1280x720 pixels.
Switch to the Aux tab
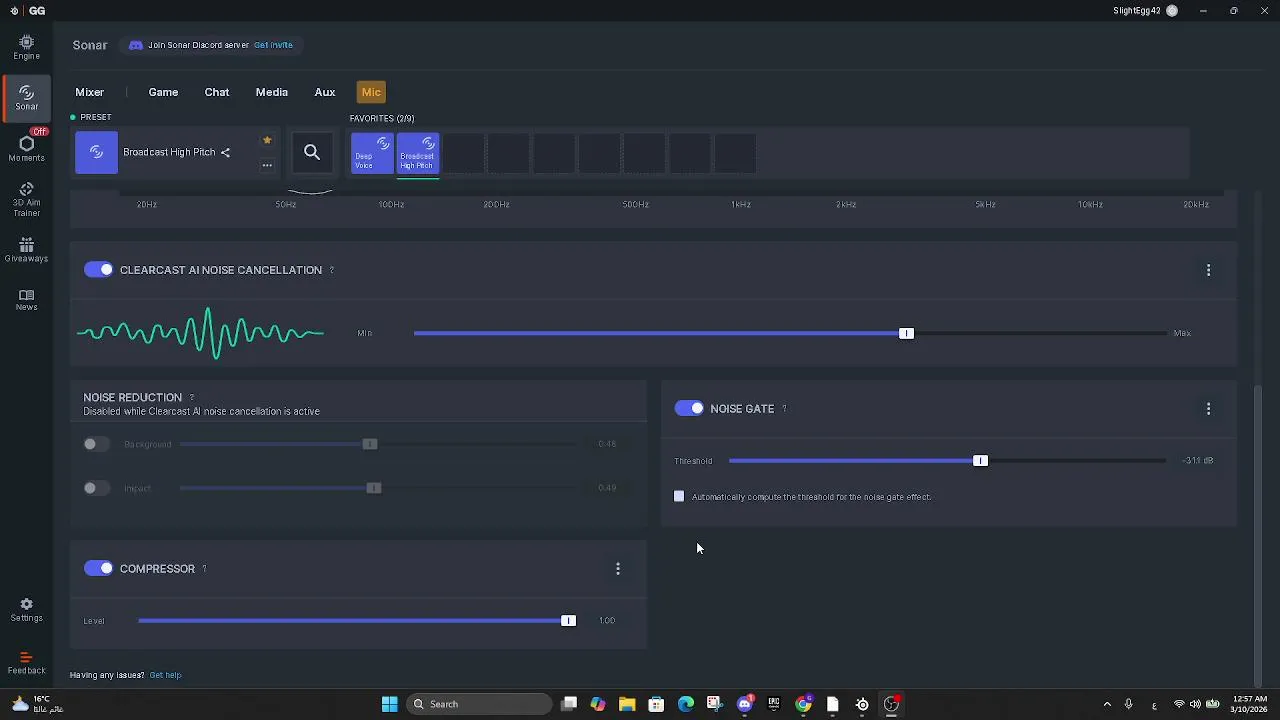point(325,92)
